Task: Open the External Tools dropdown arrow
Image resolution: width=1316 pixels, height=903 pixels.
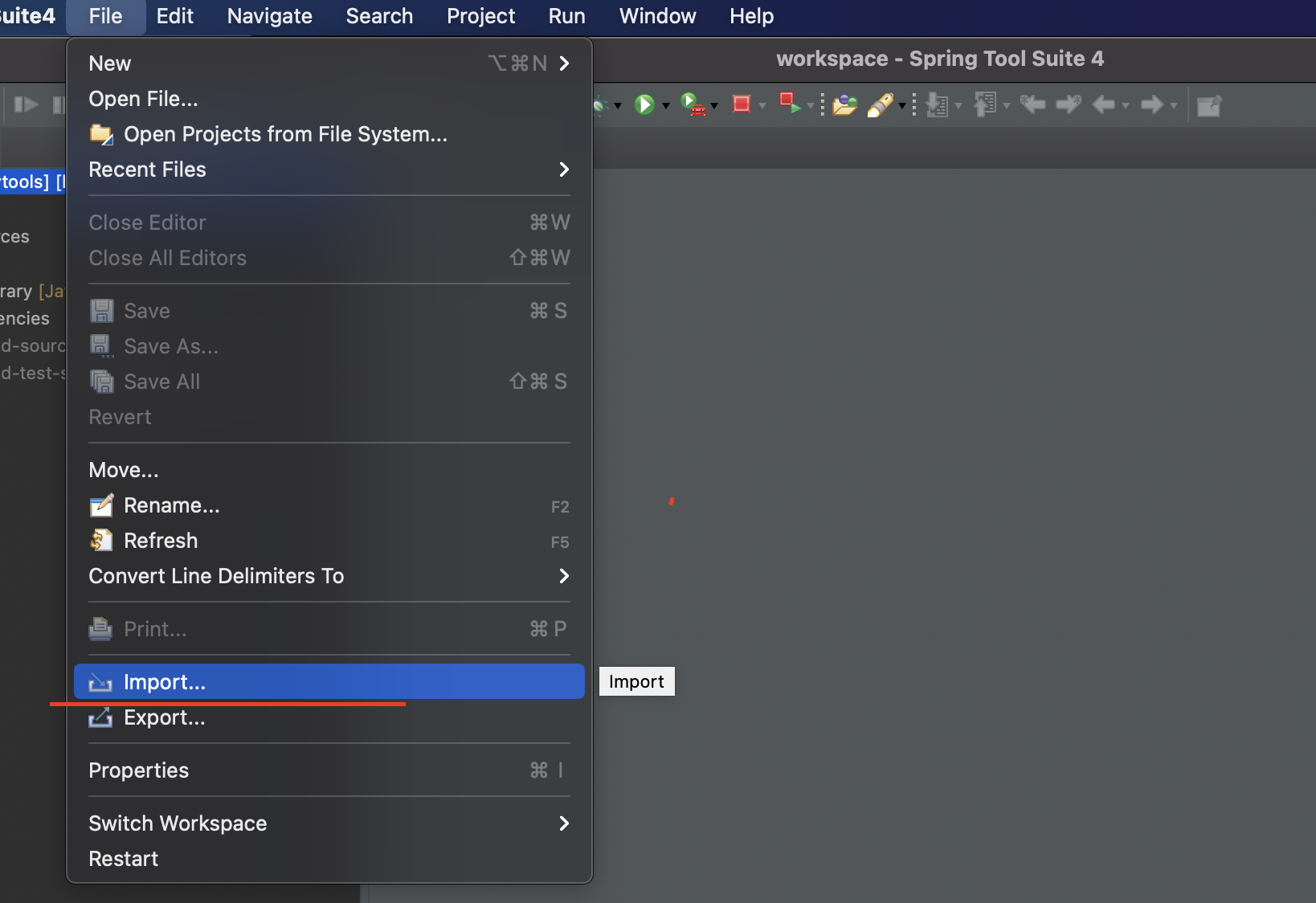Action: (x=714, y=106)
